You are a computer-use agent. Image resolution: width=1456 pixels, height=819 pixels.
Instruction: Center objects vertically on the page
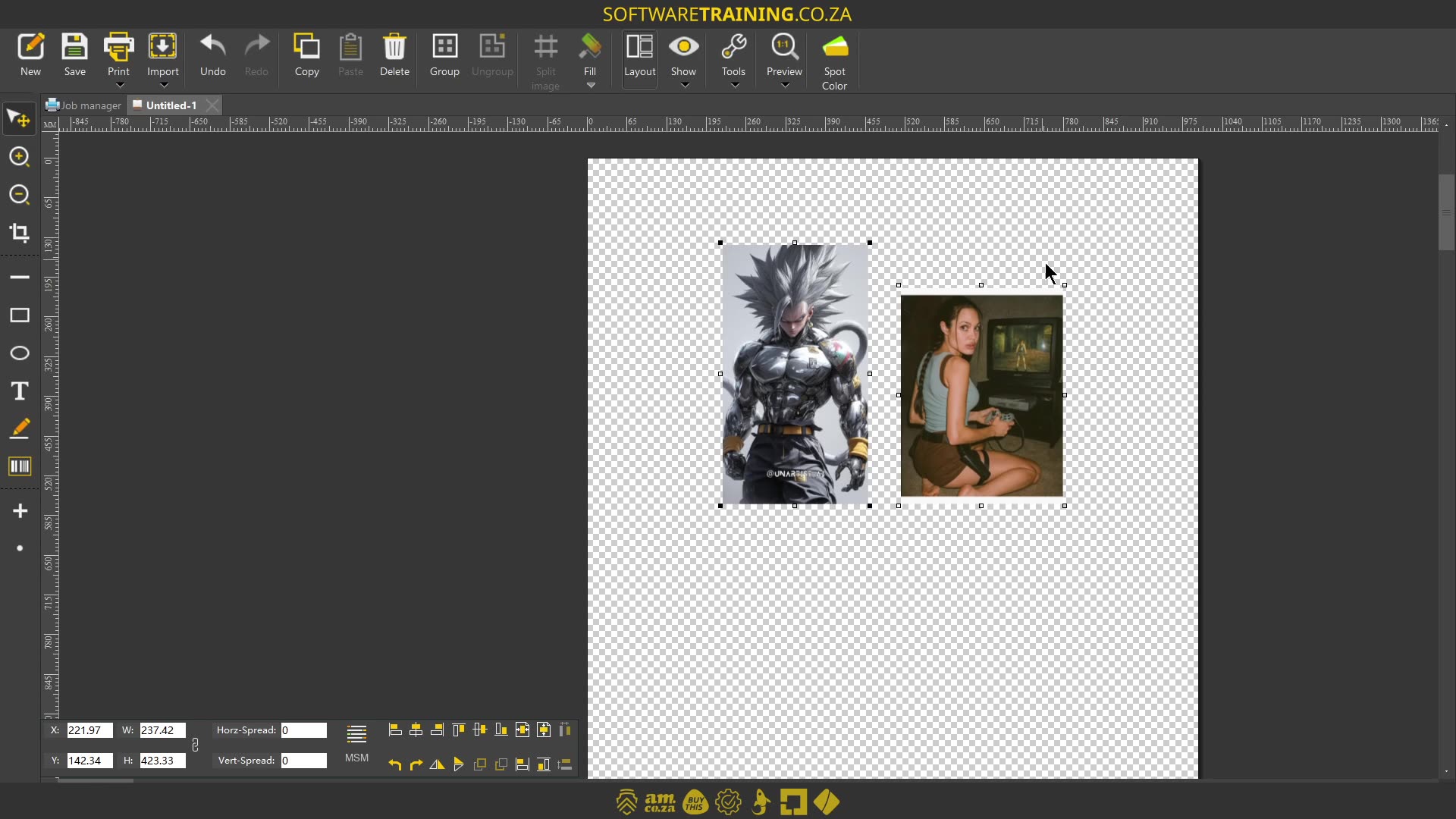click(x=543, y=730)
